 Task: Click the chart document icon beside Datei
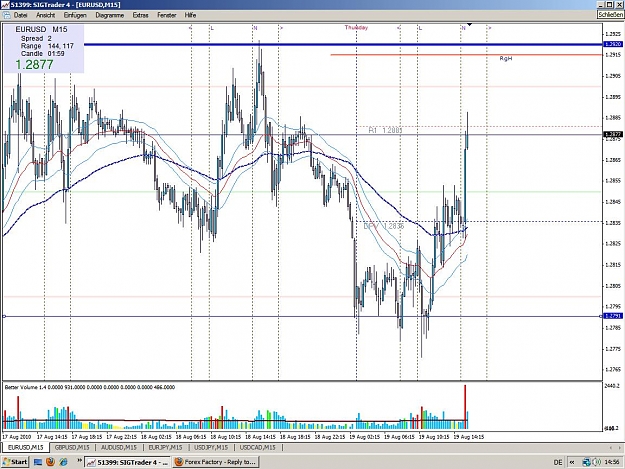6,15
